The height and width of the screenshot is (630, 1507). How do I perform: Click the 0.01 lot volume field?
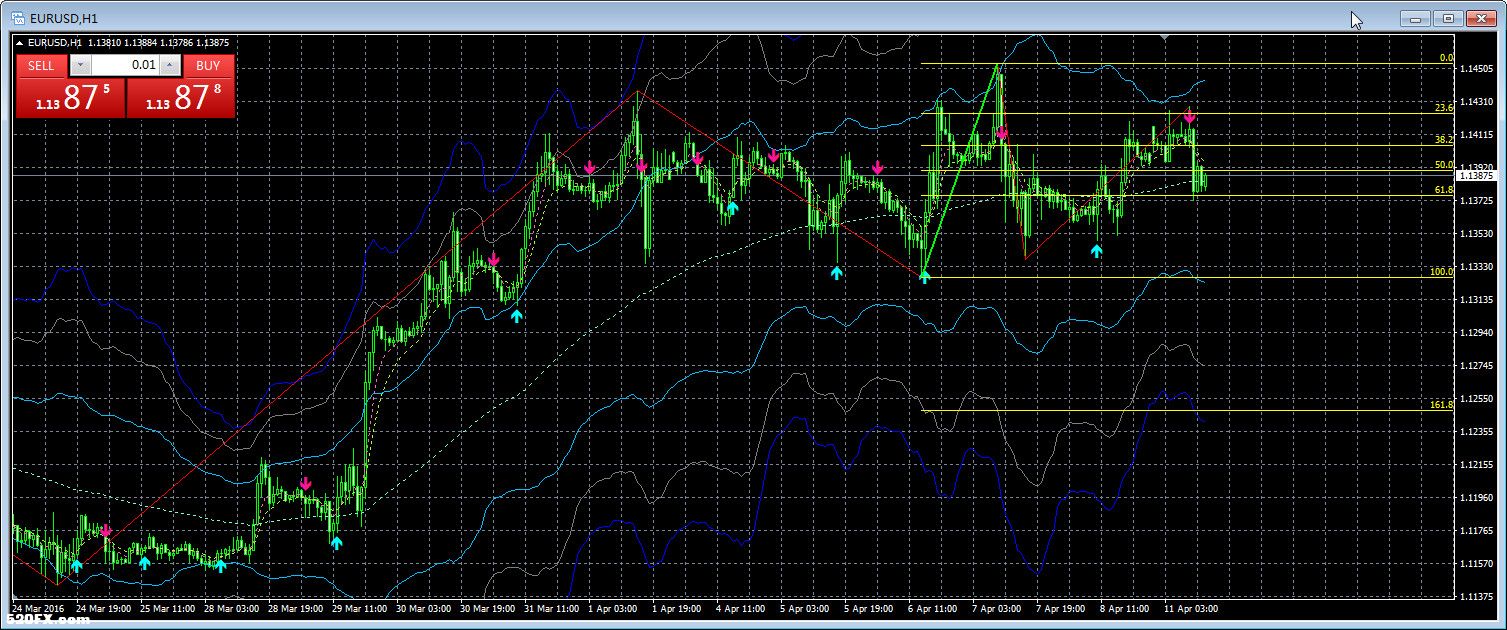coord(124,65)
